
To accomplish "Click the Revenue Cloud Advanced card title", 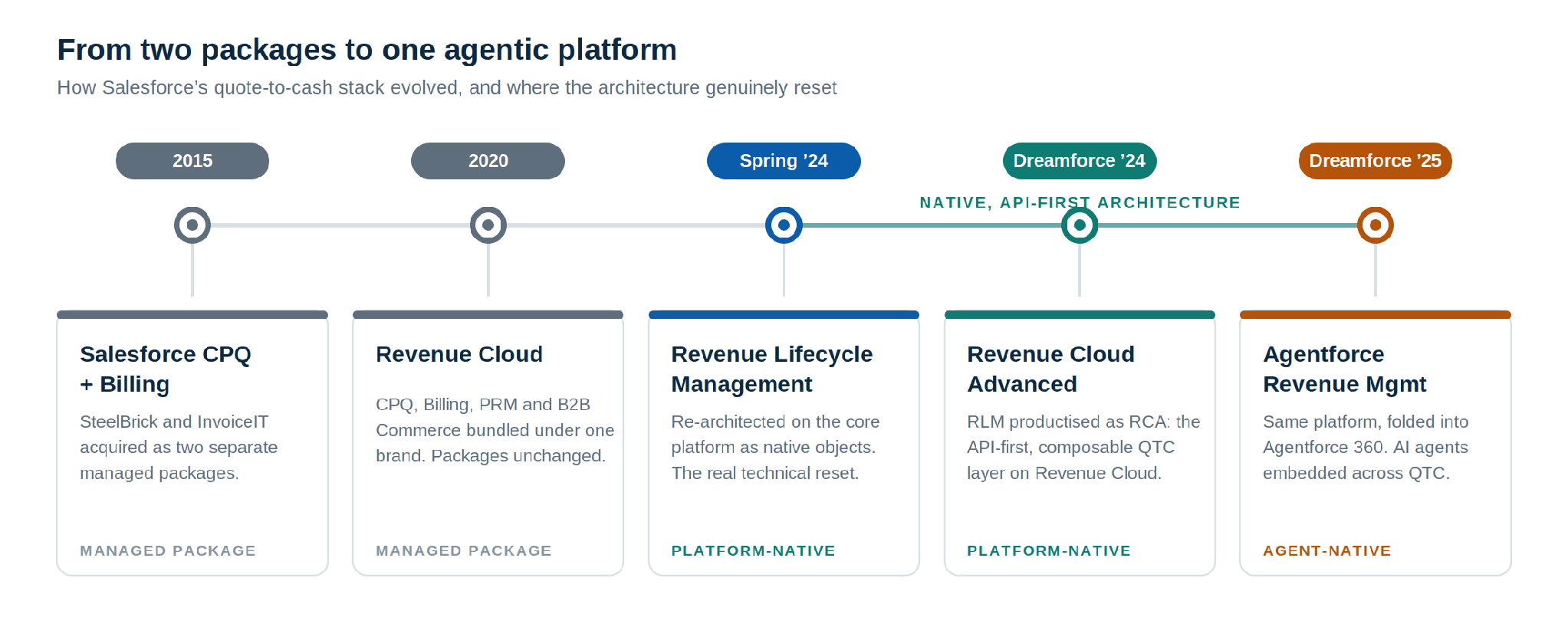I will pos(1050,369).
